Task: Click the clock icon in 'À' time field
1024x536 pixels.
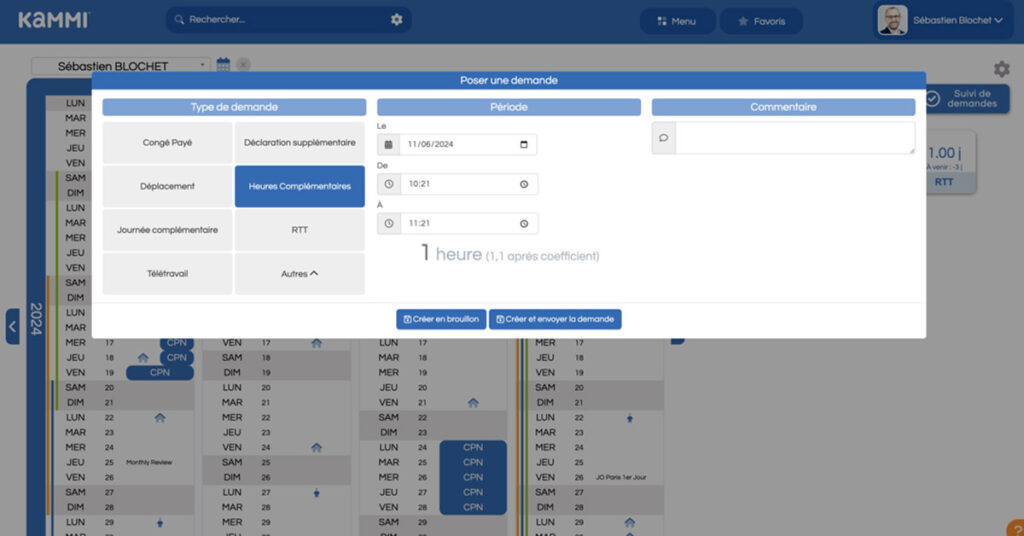Action: (389, 223)
